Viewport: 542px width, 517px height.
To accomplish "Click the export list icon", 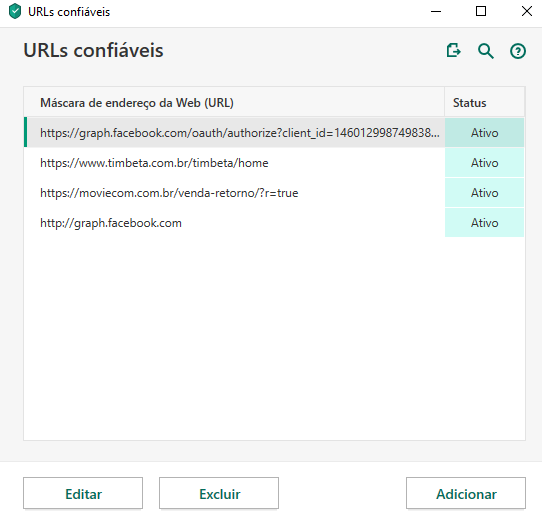I will coord(454,50).
